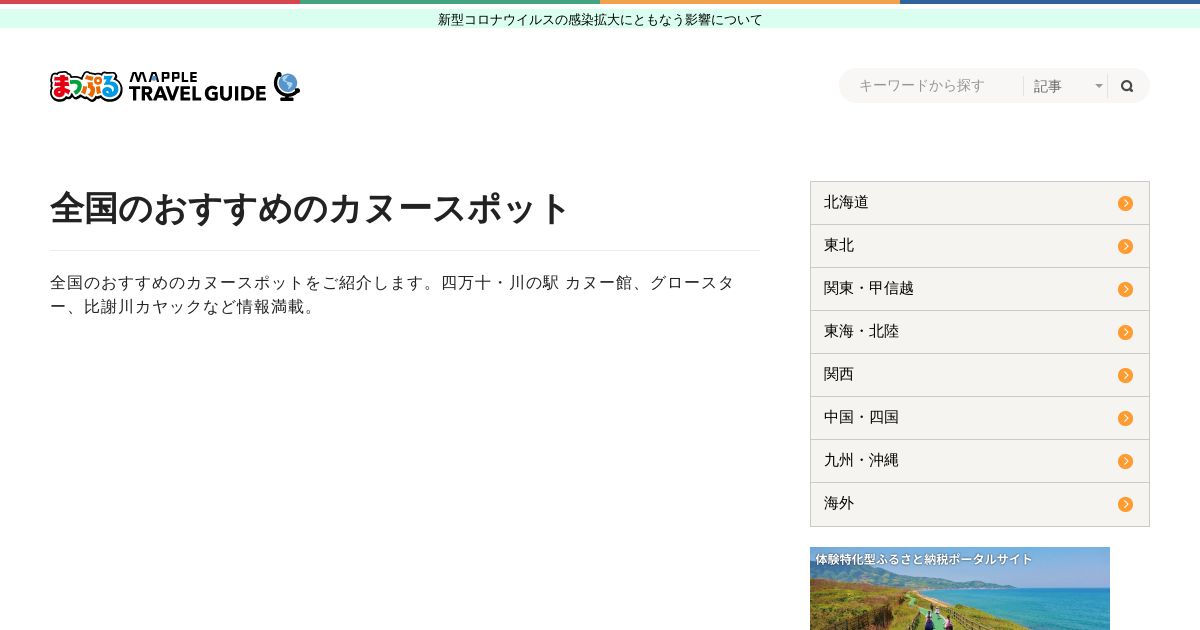Select the 東北 region link
Viewport: 1200px width, 630px height.
pos(980,246)
